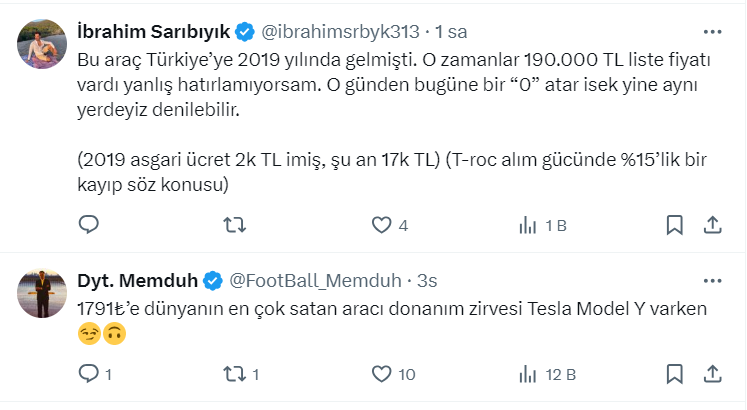Share İbrahim Sarıbıyık's tweet
Image resolution: width=747 pixels, height=410 pixels.
[x=712, y=226]
